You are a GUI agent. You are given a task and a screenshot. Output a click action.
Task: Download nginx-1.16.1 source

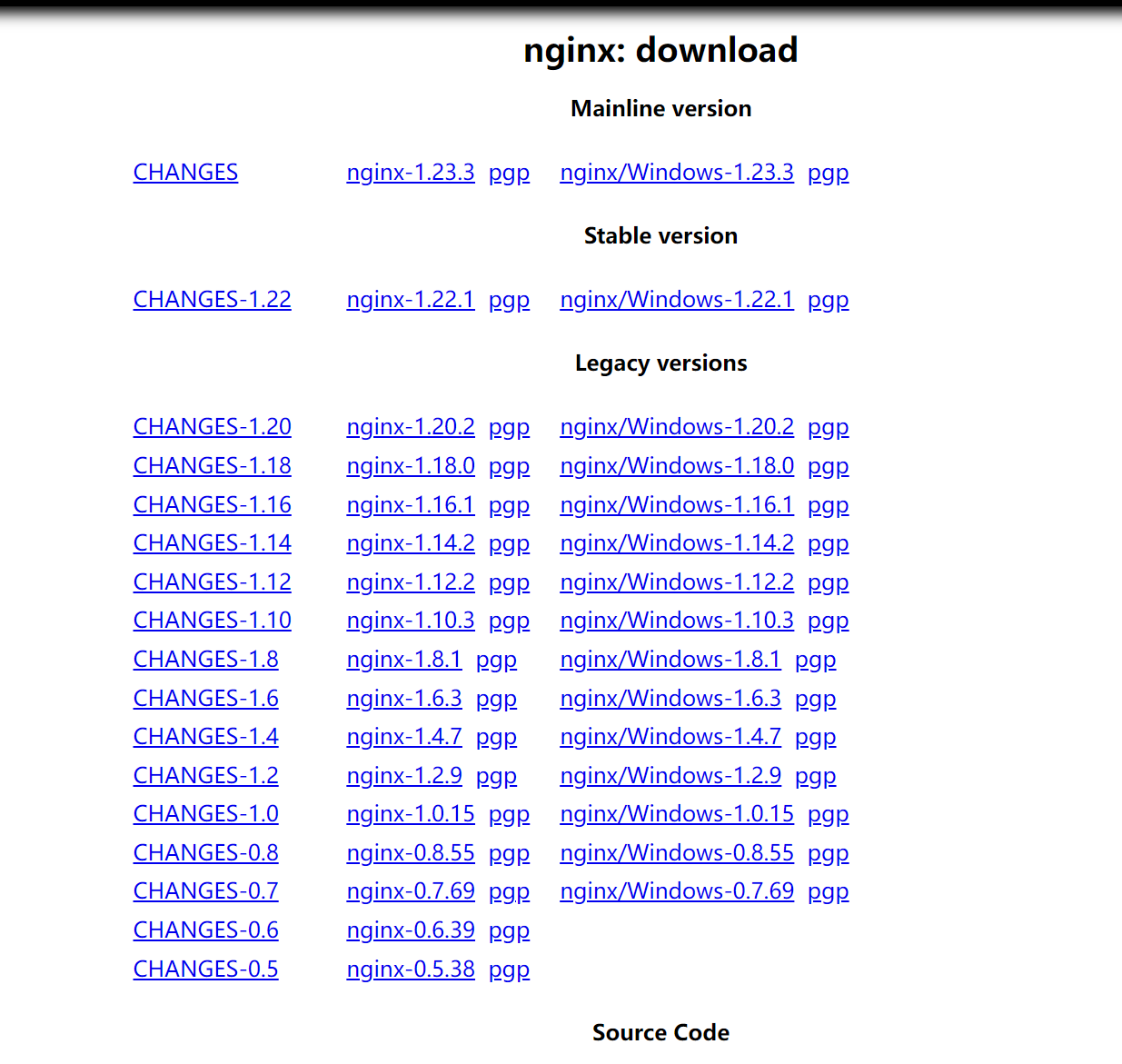411,505
